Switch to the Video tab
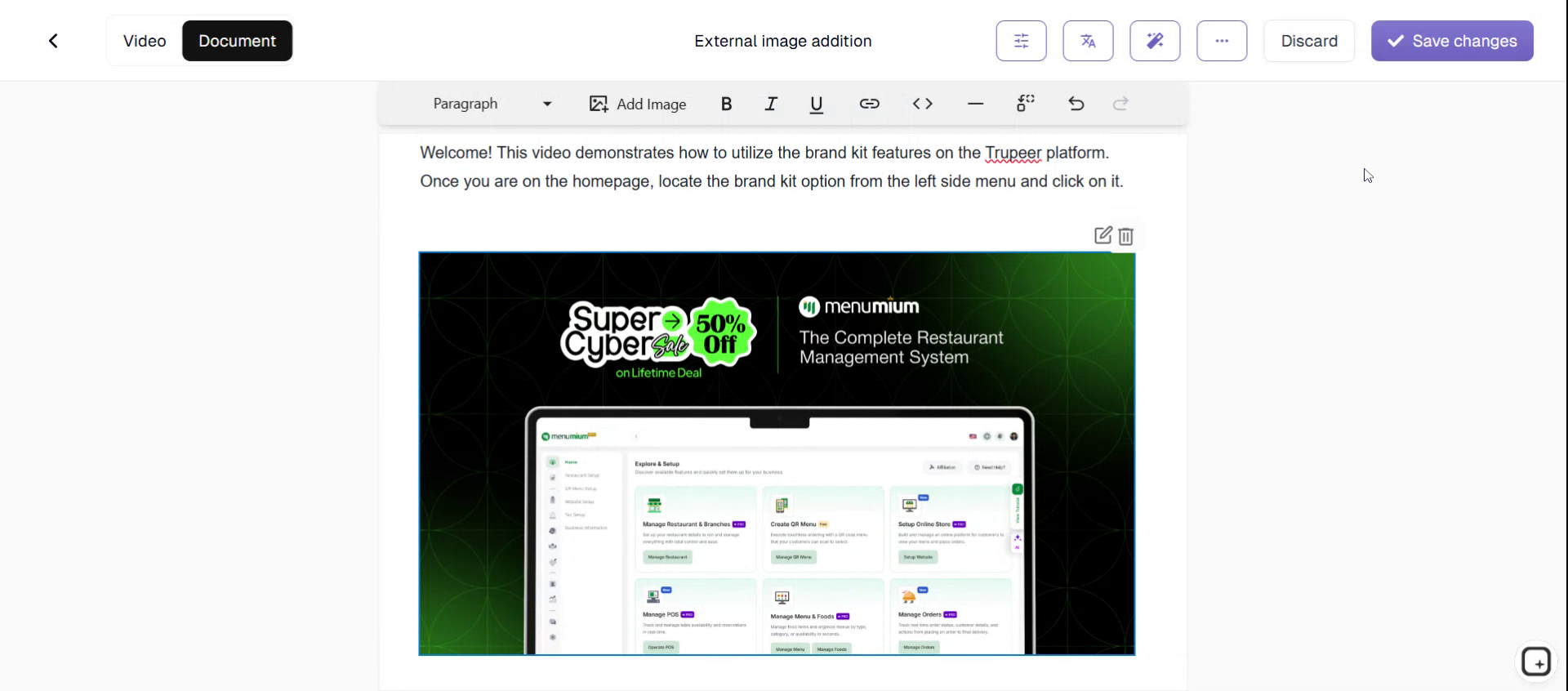1568x691 pixels. [x=145, y=41]
